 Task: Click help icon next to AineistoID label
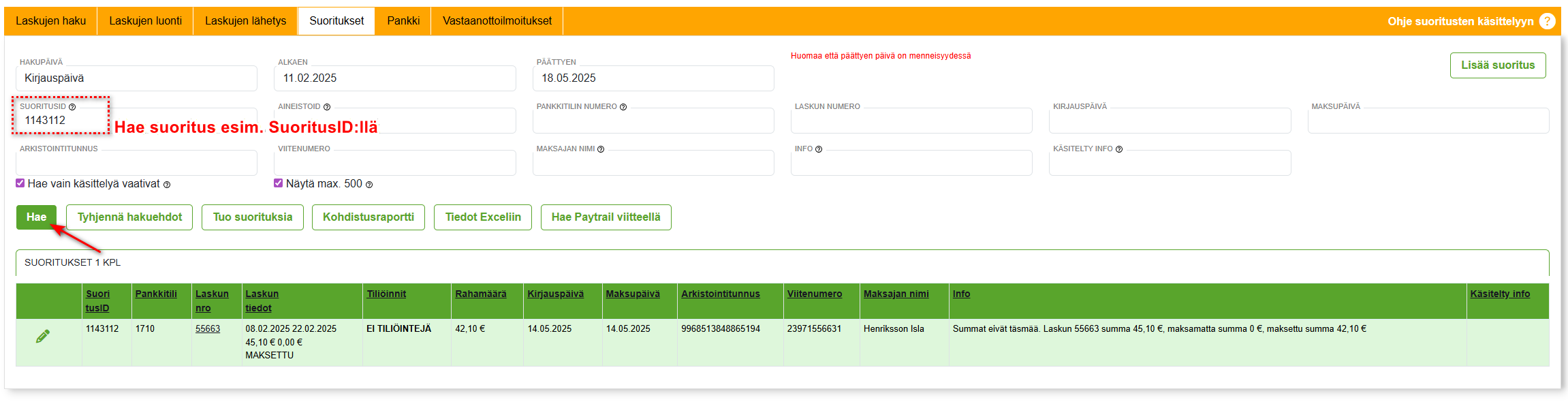(327, 107)
